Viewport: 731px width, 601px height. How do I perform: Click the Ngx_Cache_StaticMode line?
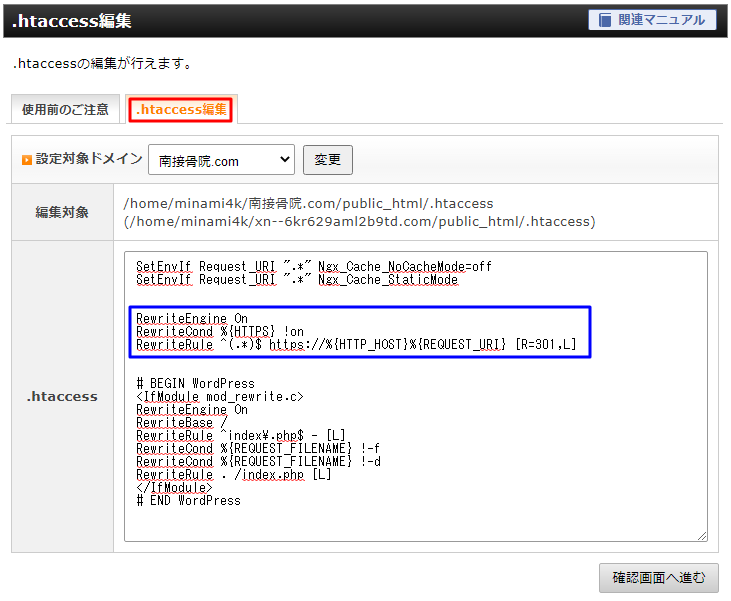tap(297, 280)
